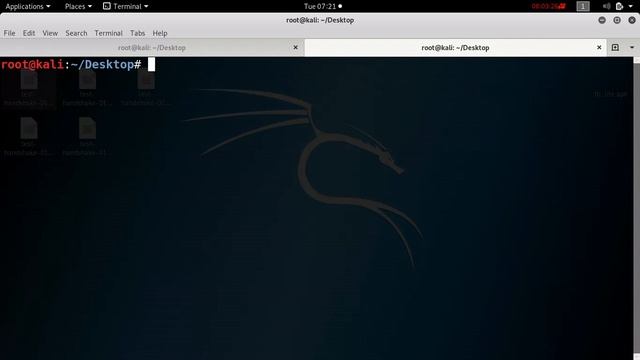
Task: Click the battery power icon
Action: tap(619, 6)
